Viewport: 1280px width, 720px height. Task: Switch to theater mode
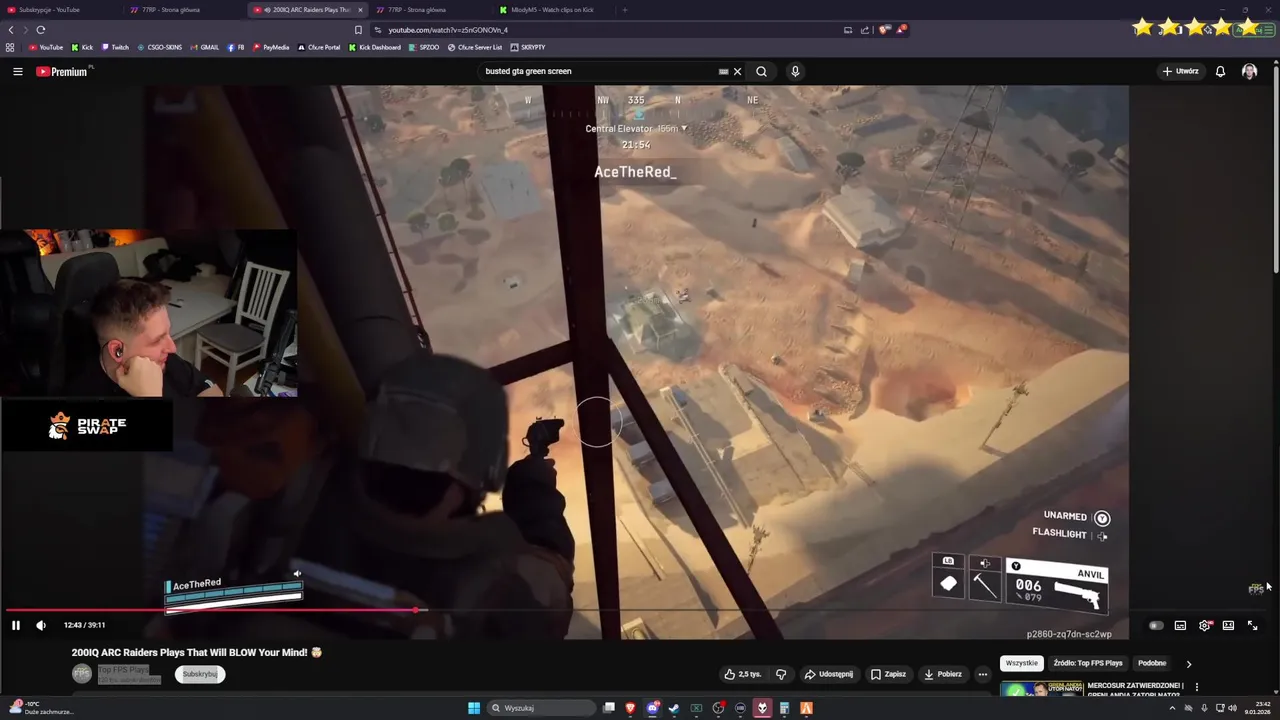pos(1228,625)
